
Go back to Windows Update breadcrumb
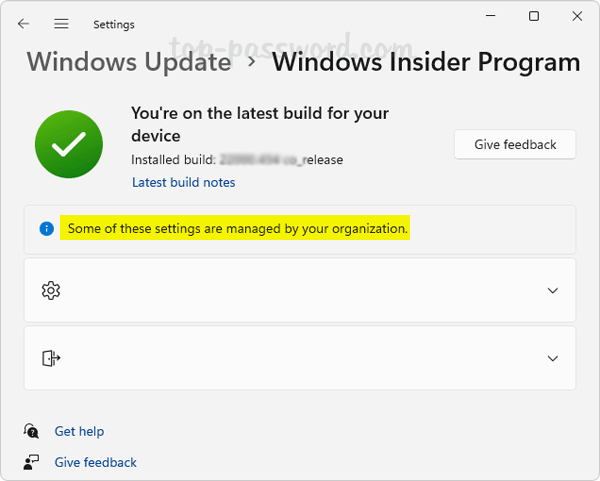tap(129, 62)
